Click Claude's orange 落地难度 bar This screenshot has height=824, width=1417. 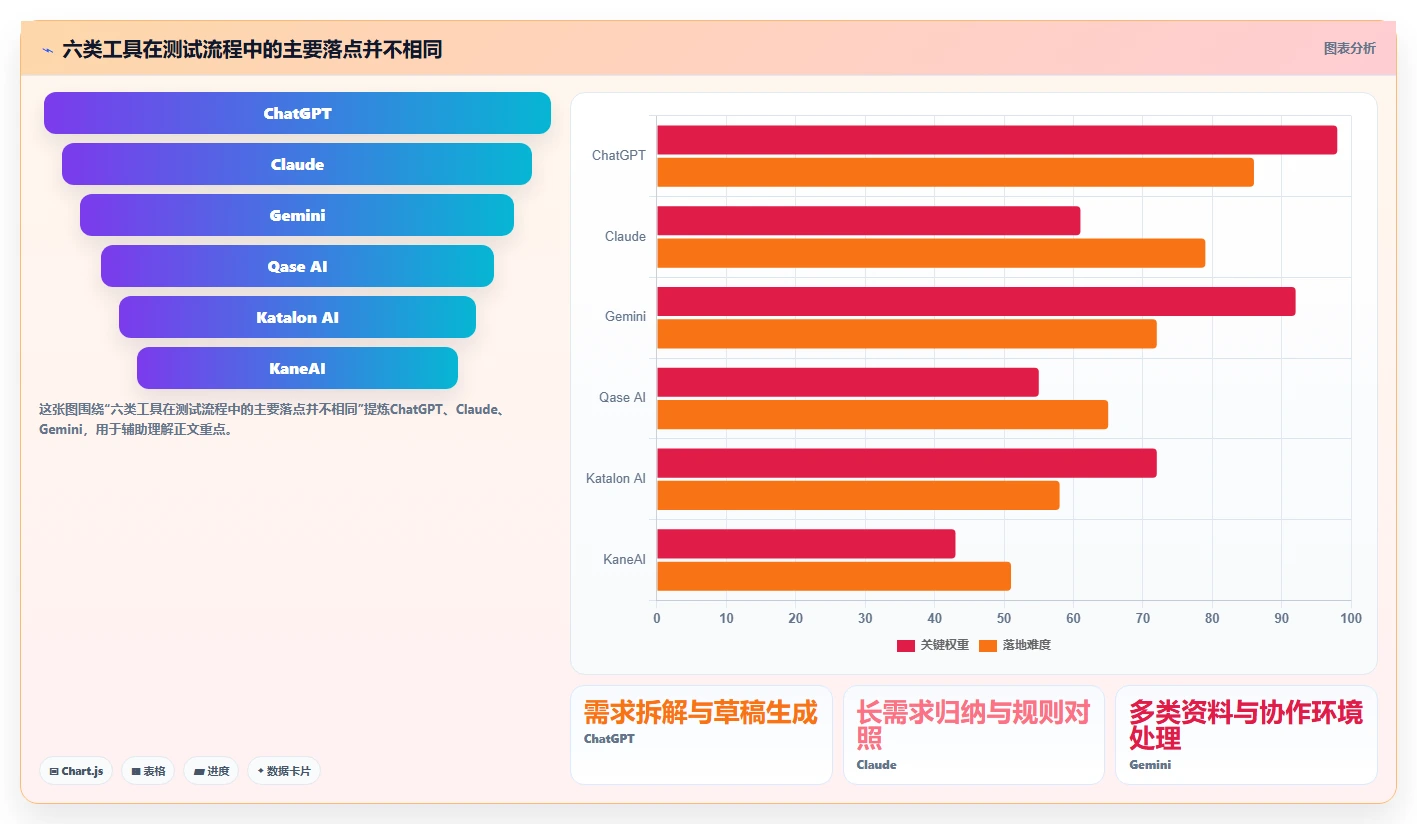(x=931, y=253)
